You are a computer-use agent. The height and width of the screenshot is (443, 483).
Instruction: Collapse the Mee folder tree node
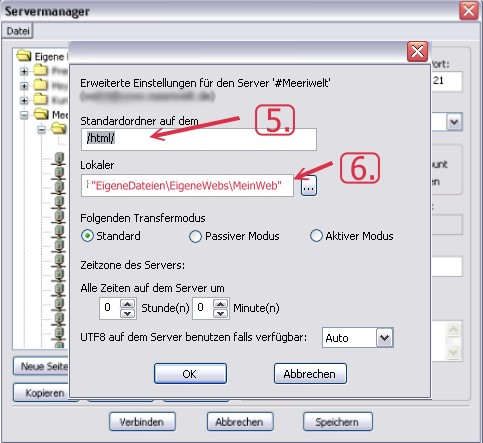point(24,115)
